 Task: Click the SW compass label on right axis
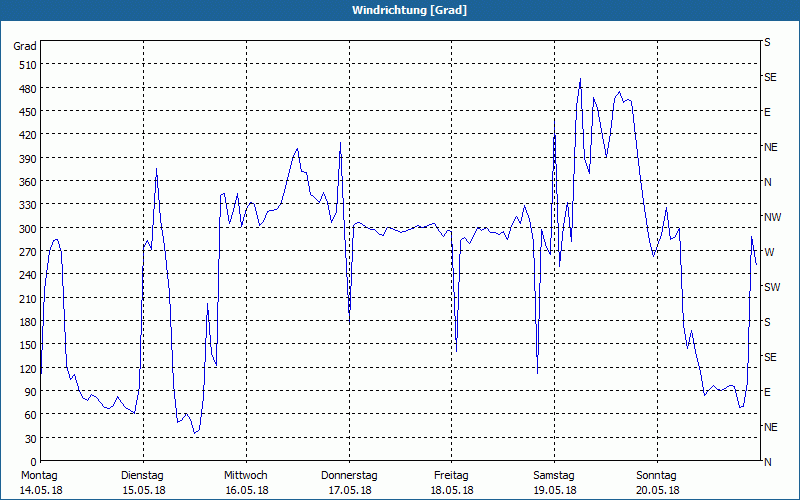pos(772,287)
